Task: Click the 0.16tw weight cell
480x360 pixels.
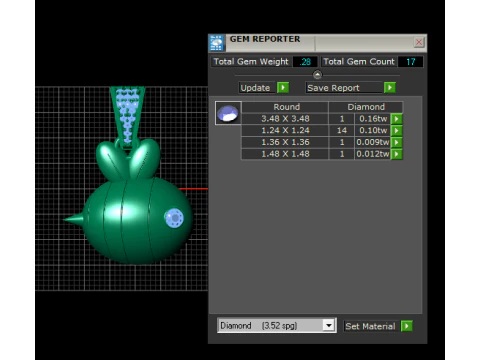Action: pos(373,119)
